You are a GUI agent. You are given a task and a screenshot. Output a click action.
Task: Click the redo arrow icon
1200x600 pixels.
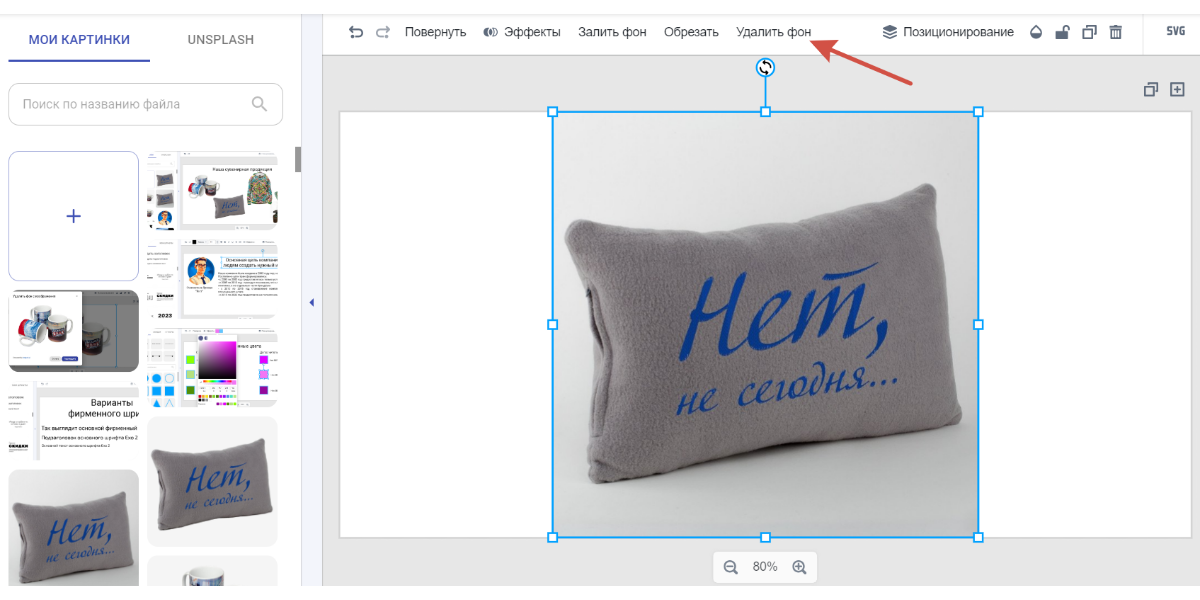click(383, 32)
